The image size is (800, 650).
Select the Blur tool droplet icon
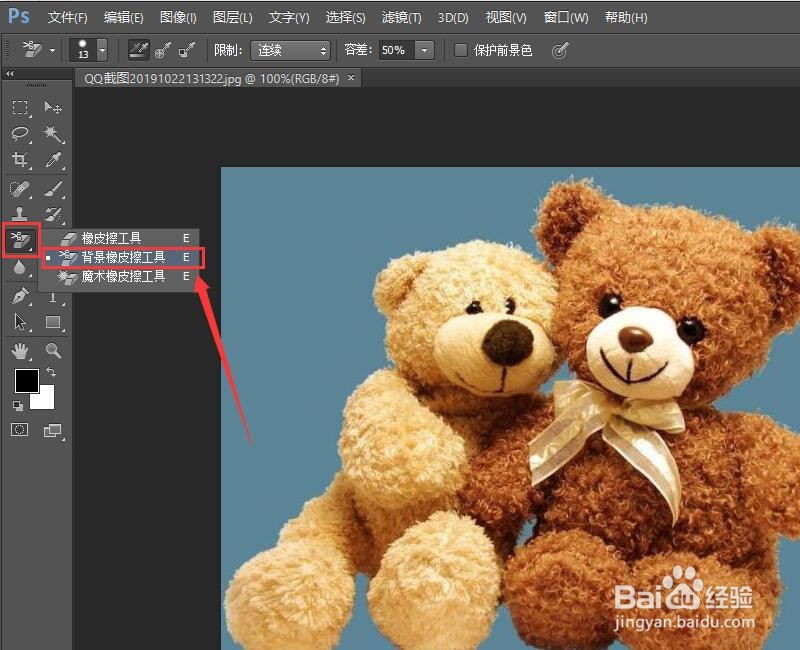[x=19, y=267]
